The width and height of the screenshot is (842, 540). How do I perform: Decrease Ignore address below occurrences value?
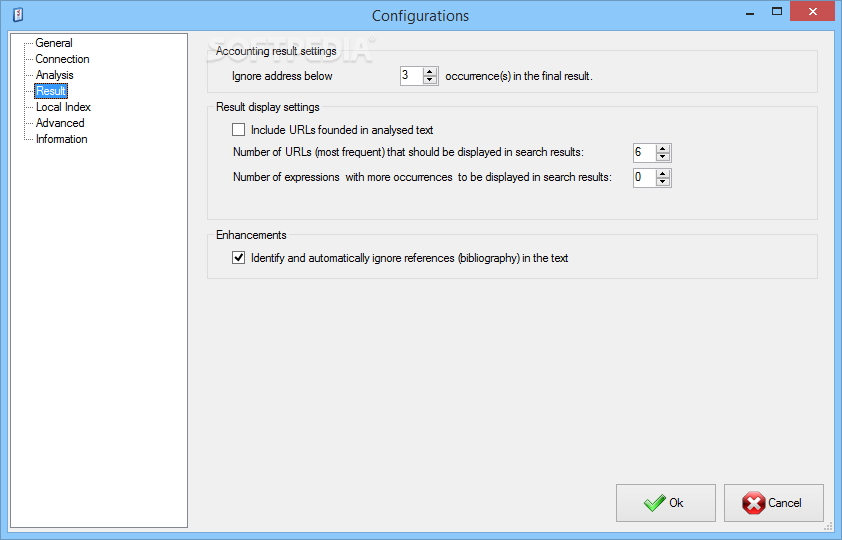(x=430, y=80)
